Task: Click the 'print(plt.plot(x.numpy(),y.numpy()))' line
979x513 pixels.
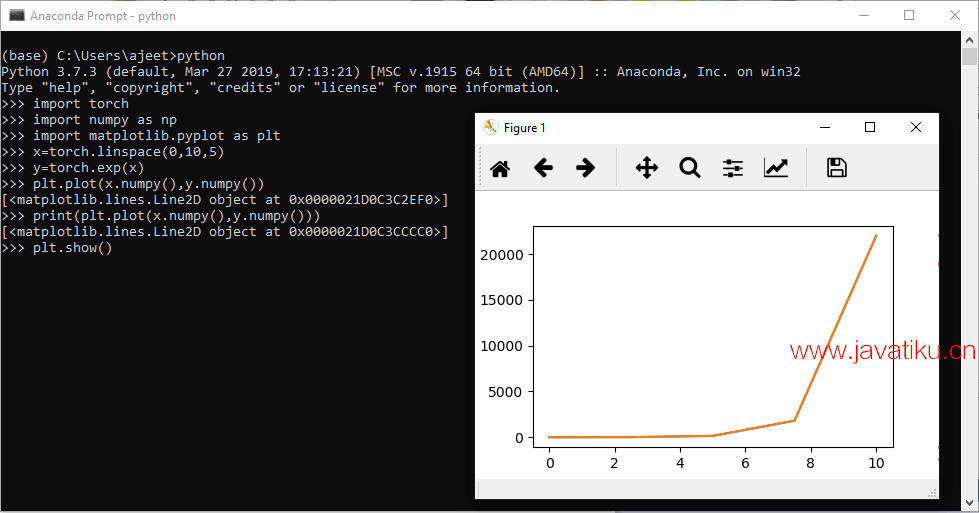Action: pyautogui.click(x=161, y=216)
